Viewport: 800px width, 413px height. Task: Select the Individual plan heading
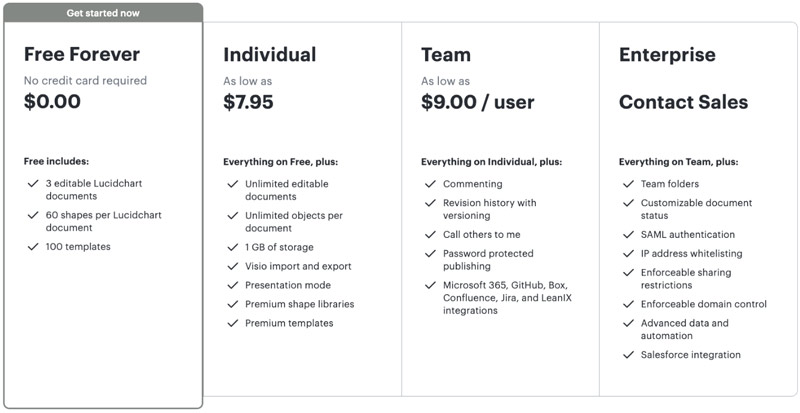[x=269, y=55]
